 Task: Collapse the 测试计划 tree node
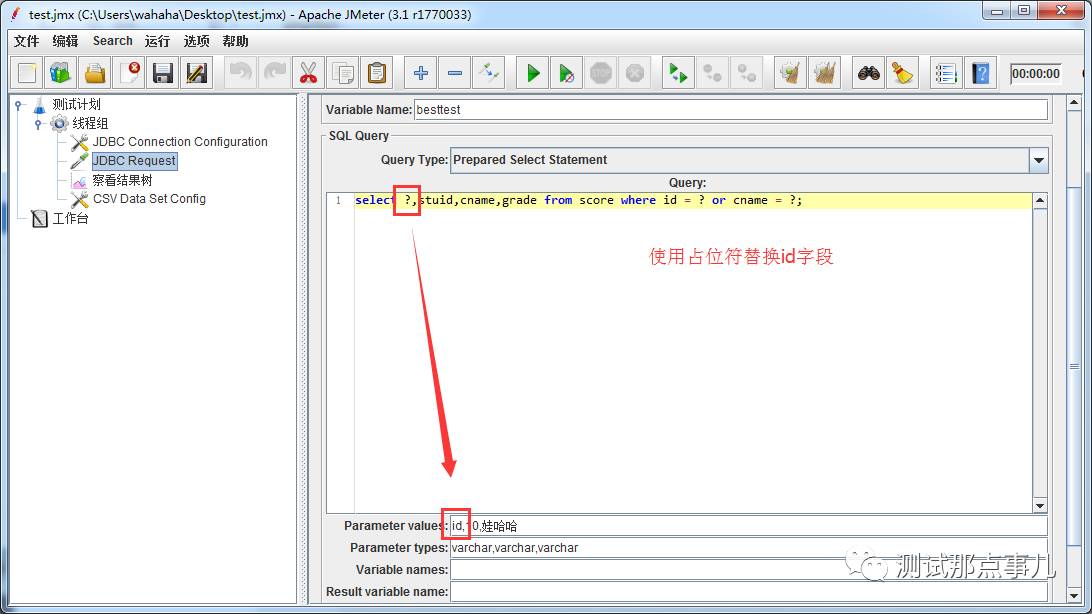[19, 105]
